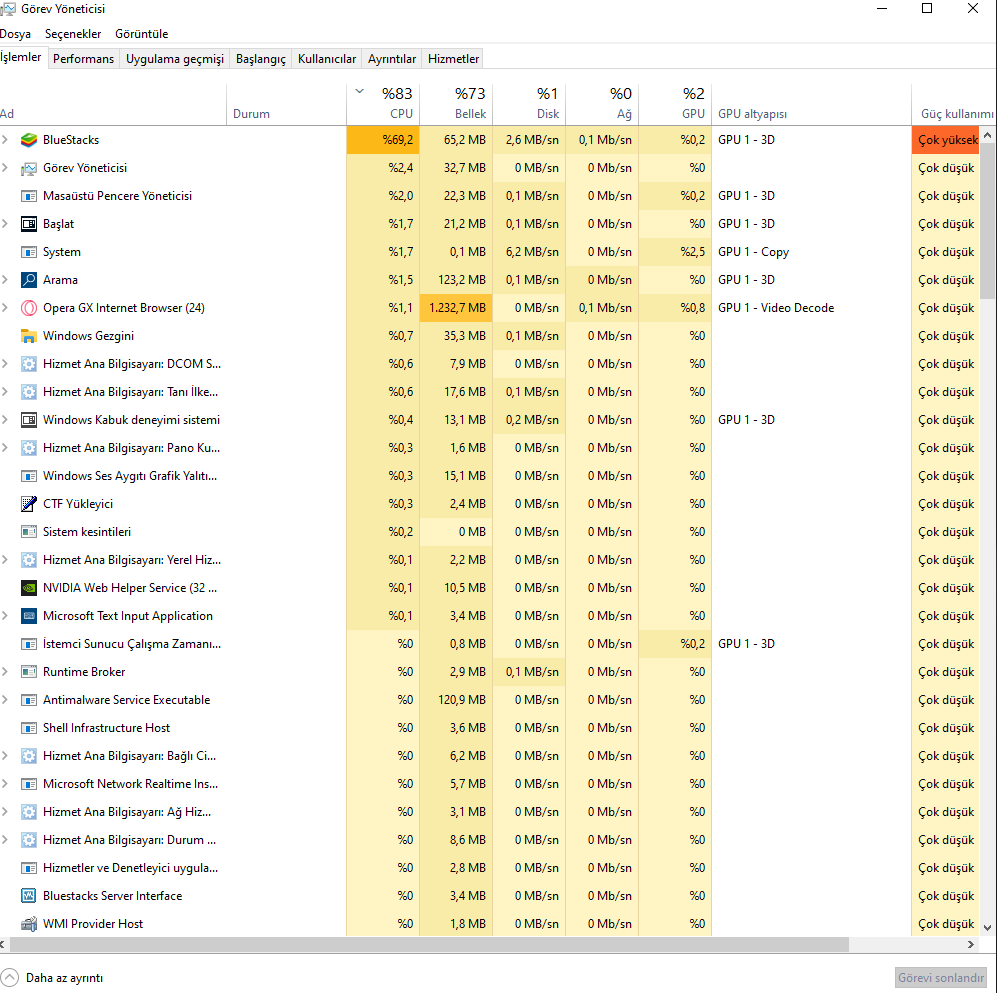
Task: Sort by the Durum column header
Action: [286, 104]
